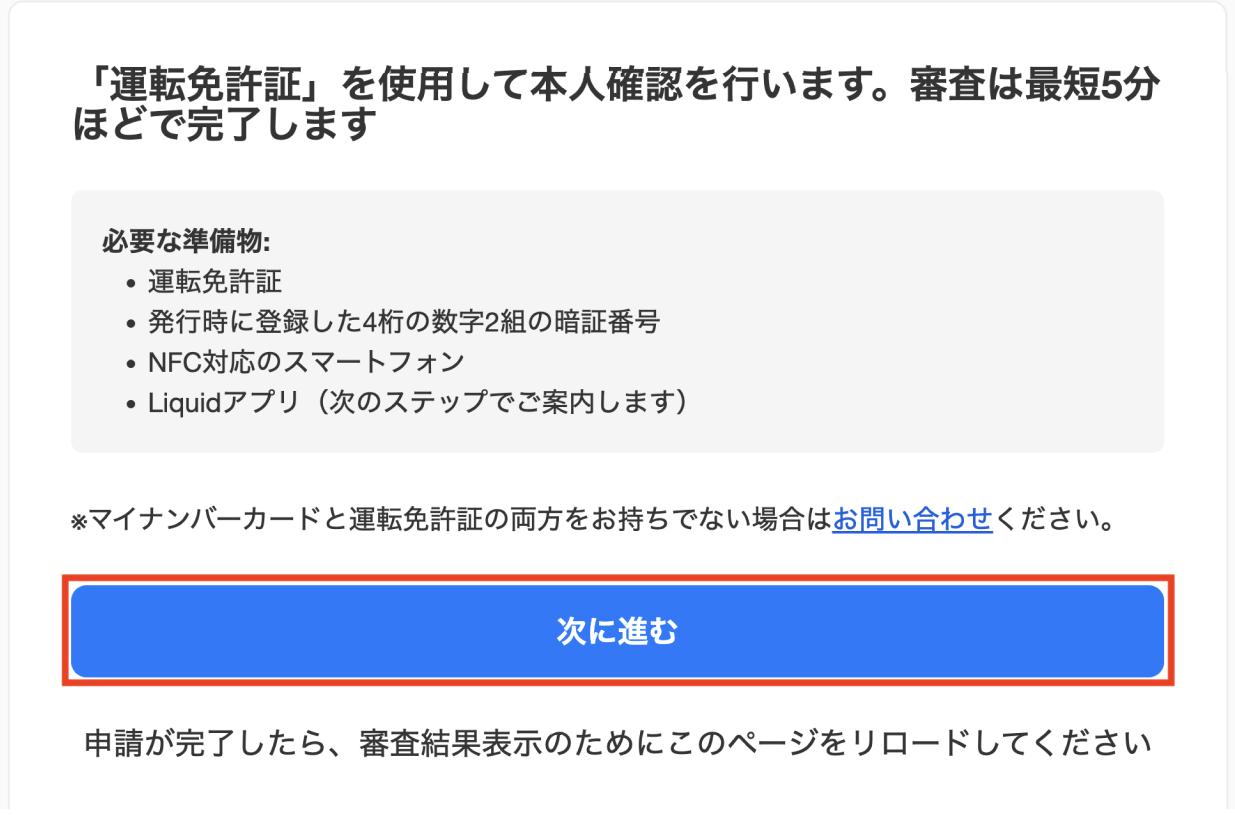The height and width of the screenshot is (815, 1235).
Task: Click the ください。 text after the link
Action: [1053, 521]
